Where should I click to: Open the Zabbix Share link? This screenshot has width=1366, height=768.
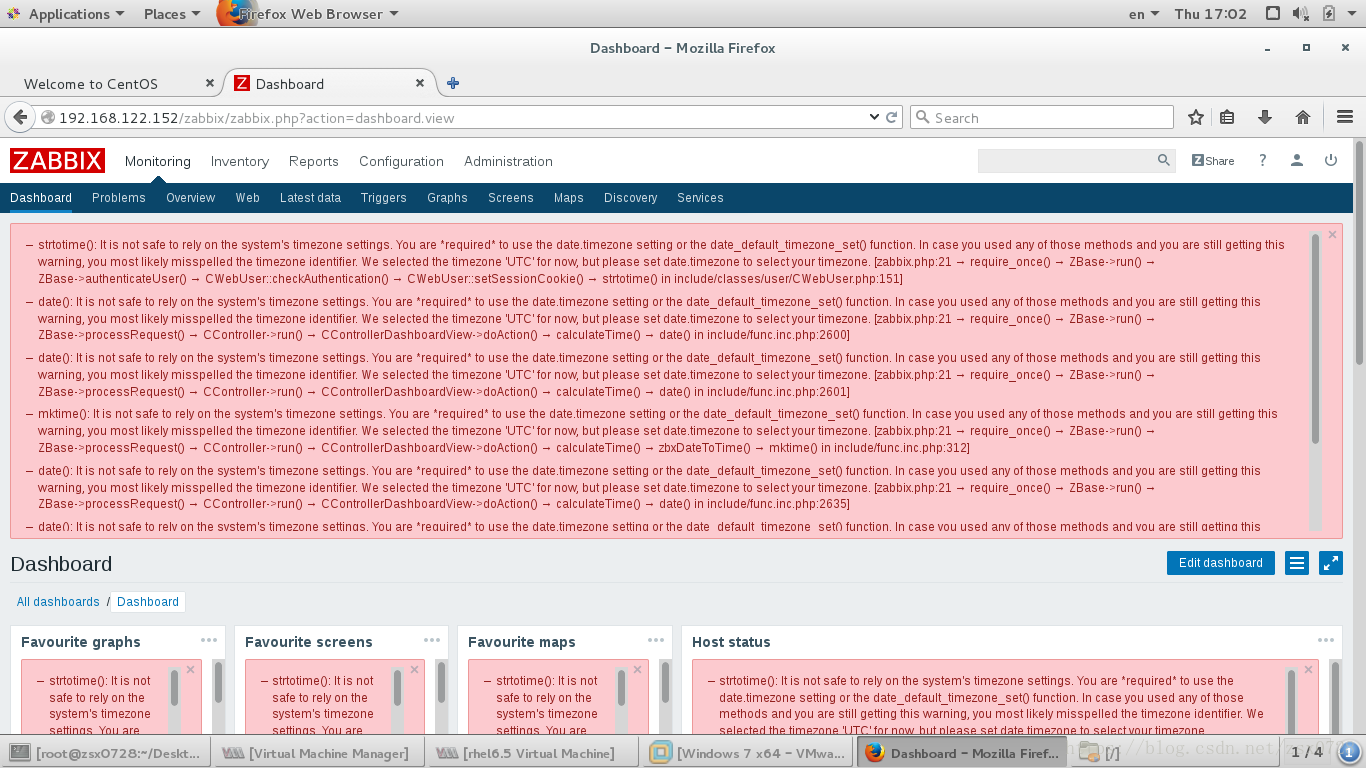point(1213,160)
